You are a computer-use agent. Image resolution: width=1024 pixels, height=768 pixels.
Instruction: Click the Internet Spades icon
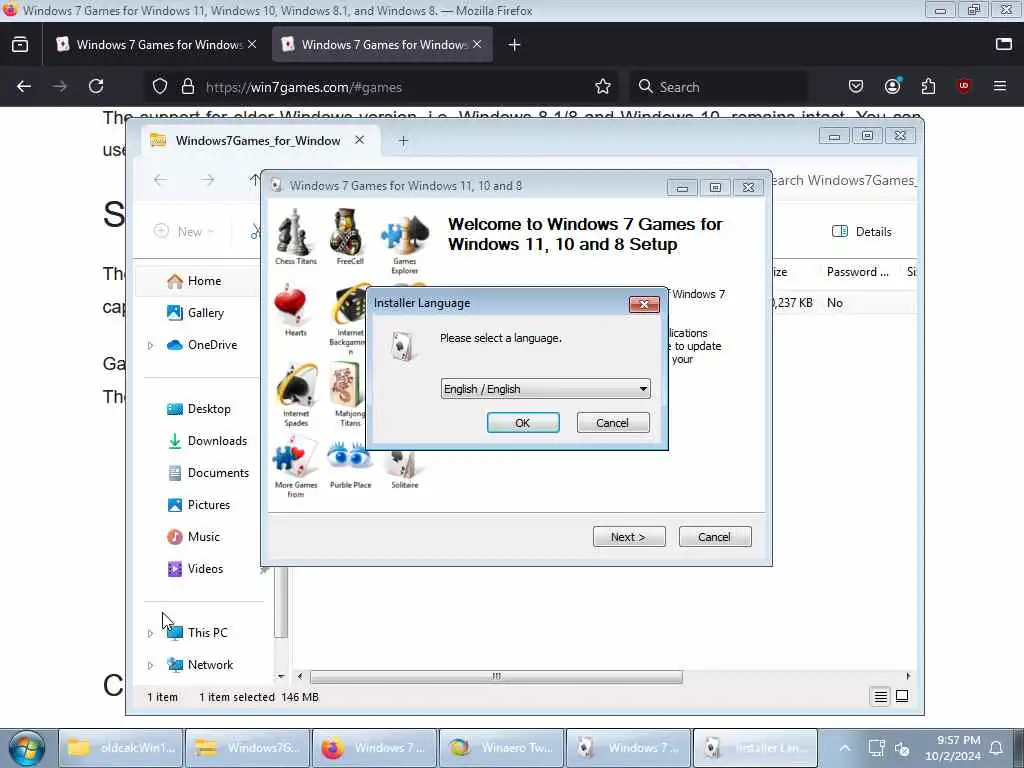(295, 395)
